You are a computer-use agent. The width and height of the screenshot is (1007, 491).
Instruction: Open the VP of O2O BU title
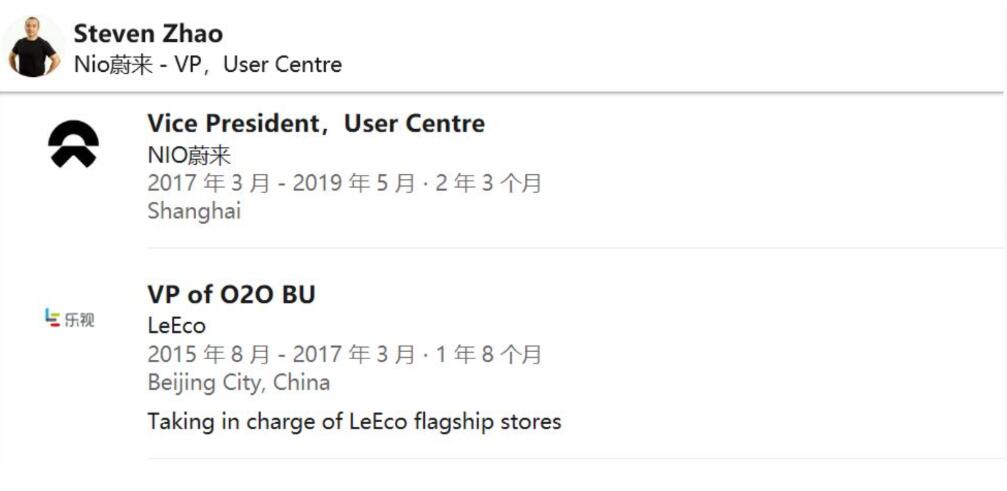tap(231, 295)
